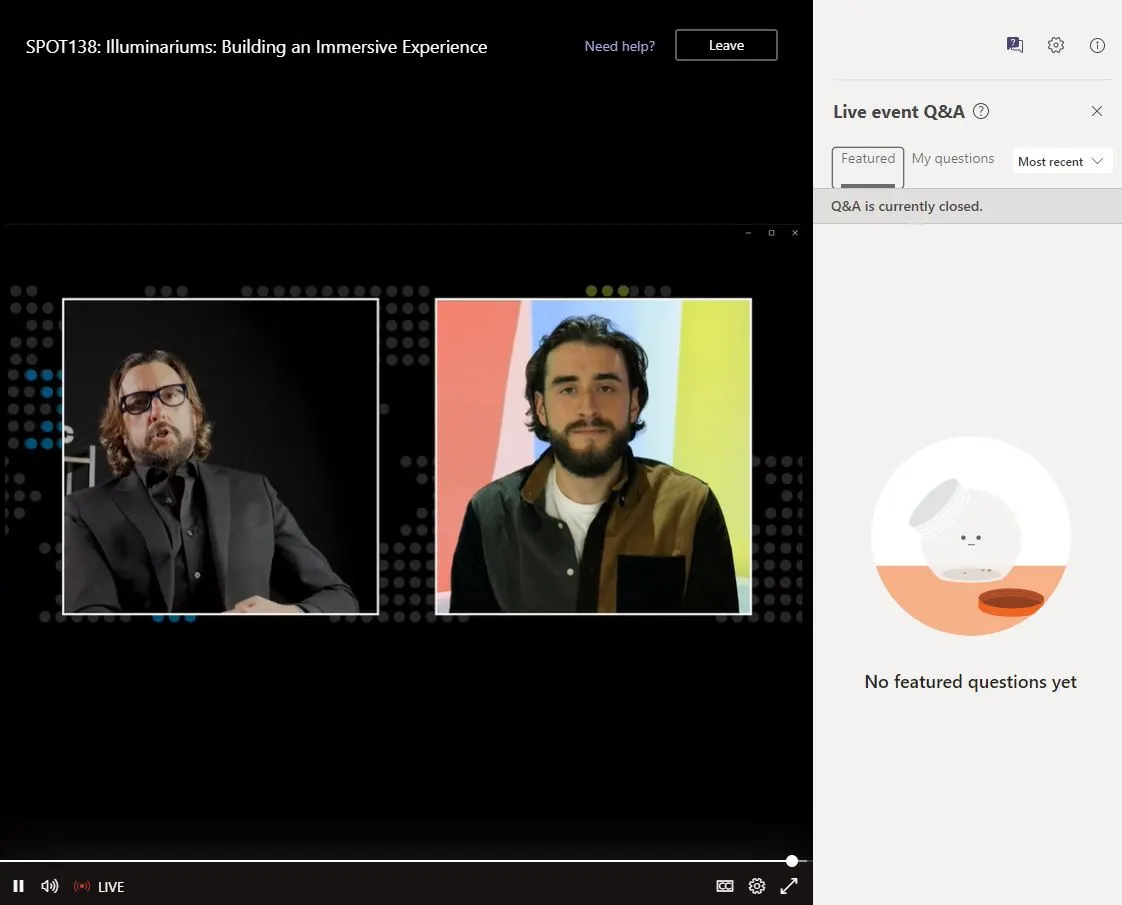Toggle the Q&A panel icon
Screen dimensions: 1122x905
tap(1014, 45)
